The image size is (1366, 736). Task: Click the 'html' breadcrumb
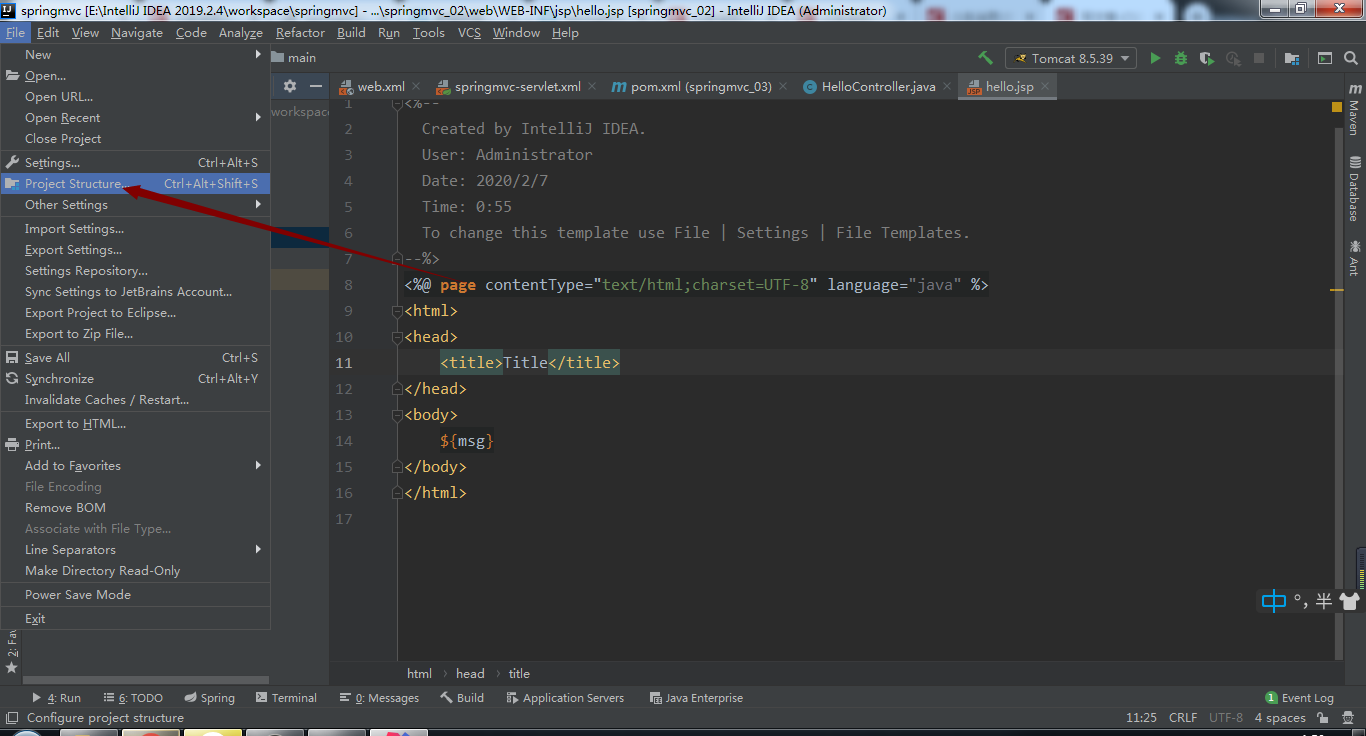419,674
